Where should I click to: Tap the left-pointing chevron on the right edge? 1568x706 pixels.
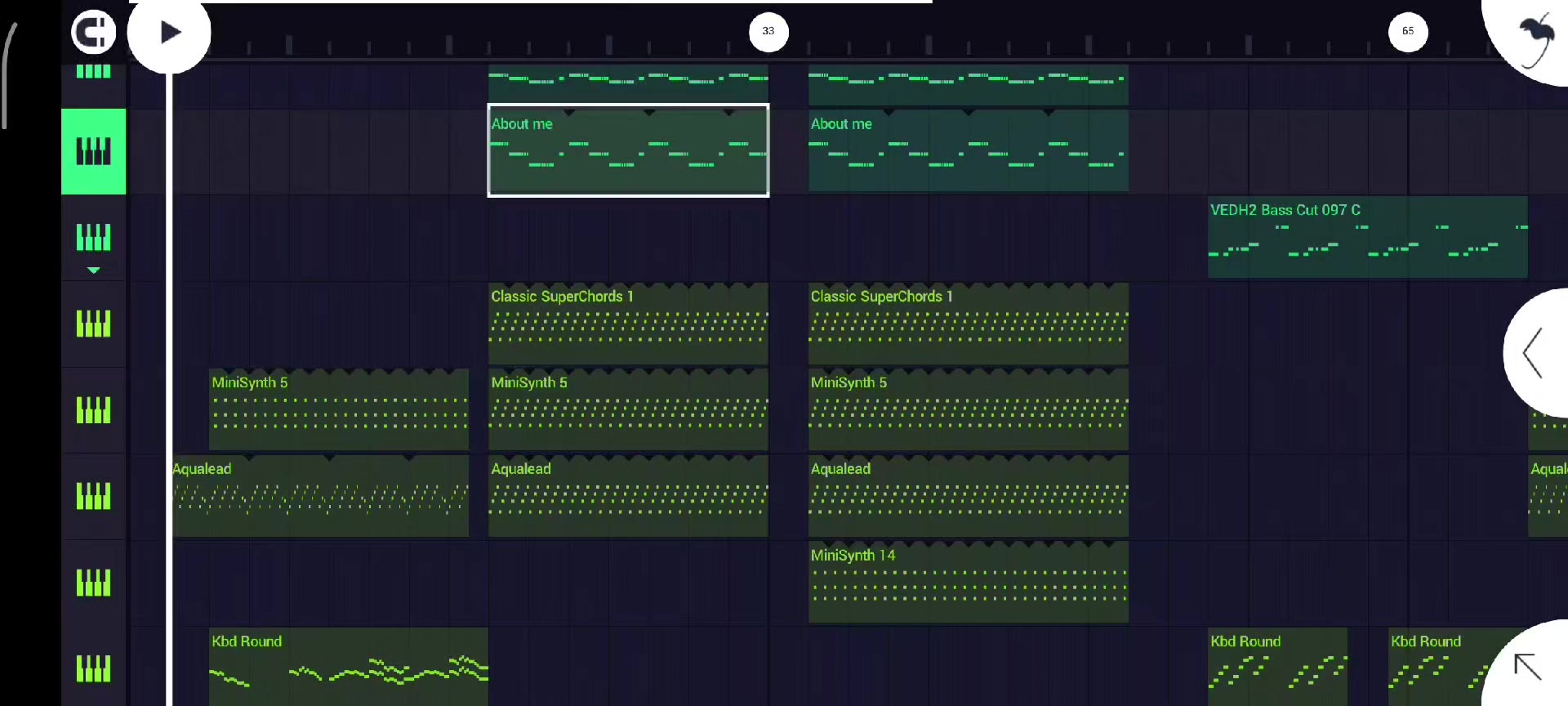coord(1535,353)
